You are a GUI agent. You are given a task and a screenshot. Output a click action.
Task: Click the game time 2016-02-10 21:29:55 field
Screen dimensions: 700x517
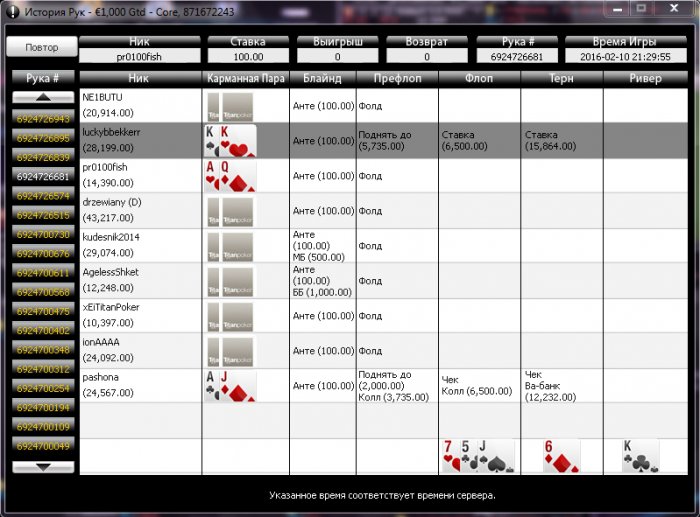625,57
